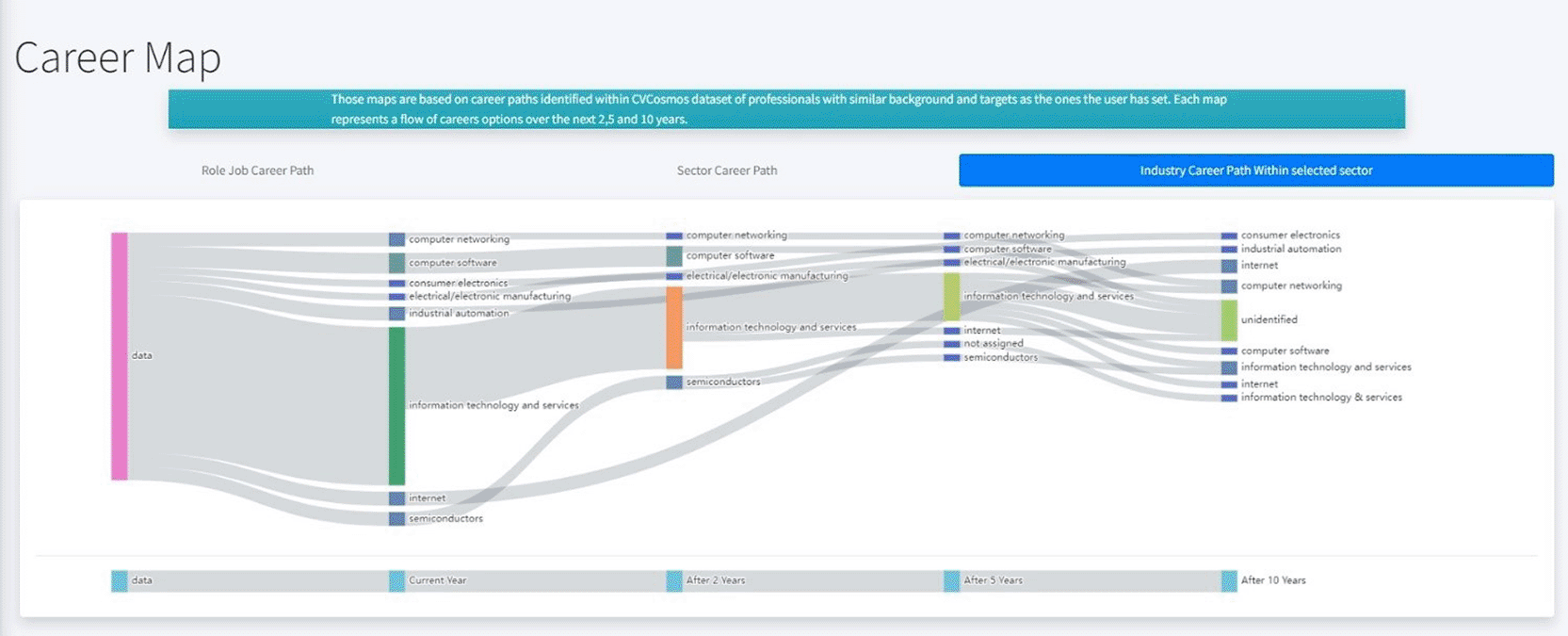This screenshot has height=636, width=1568.
Task: Click the 'After 10 Years' timeline label
Action: [x=1273, y=580]
